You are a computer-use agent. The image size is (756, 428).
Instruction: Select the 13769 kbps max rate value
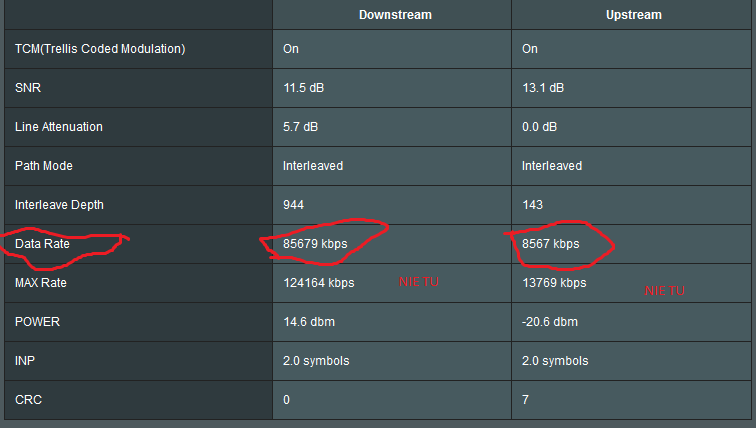tap(554, 283)
